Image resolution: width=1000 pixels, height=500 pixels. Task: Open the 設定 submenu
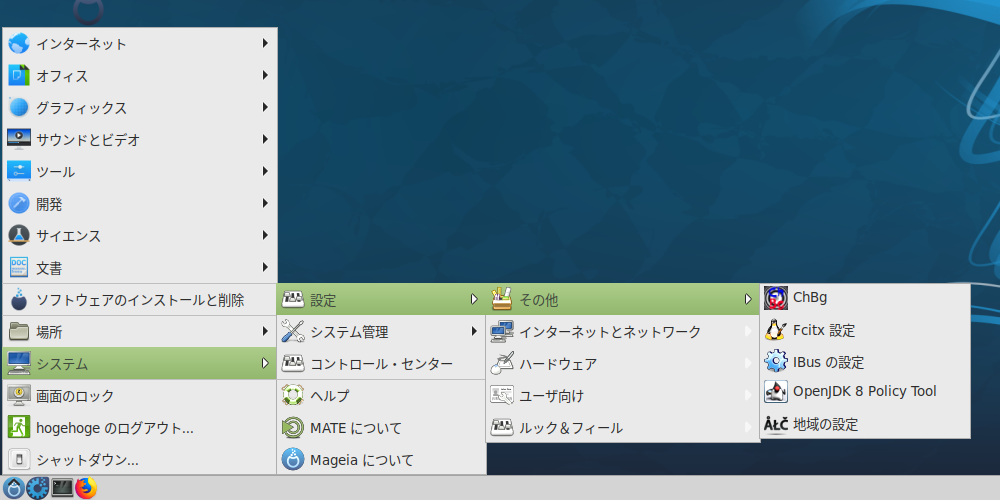coord(381,299)
